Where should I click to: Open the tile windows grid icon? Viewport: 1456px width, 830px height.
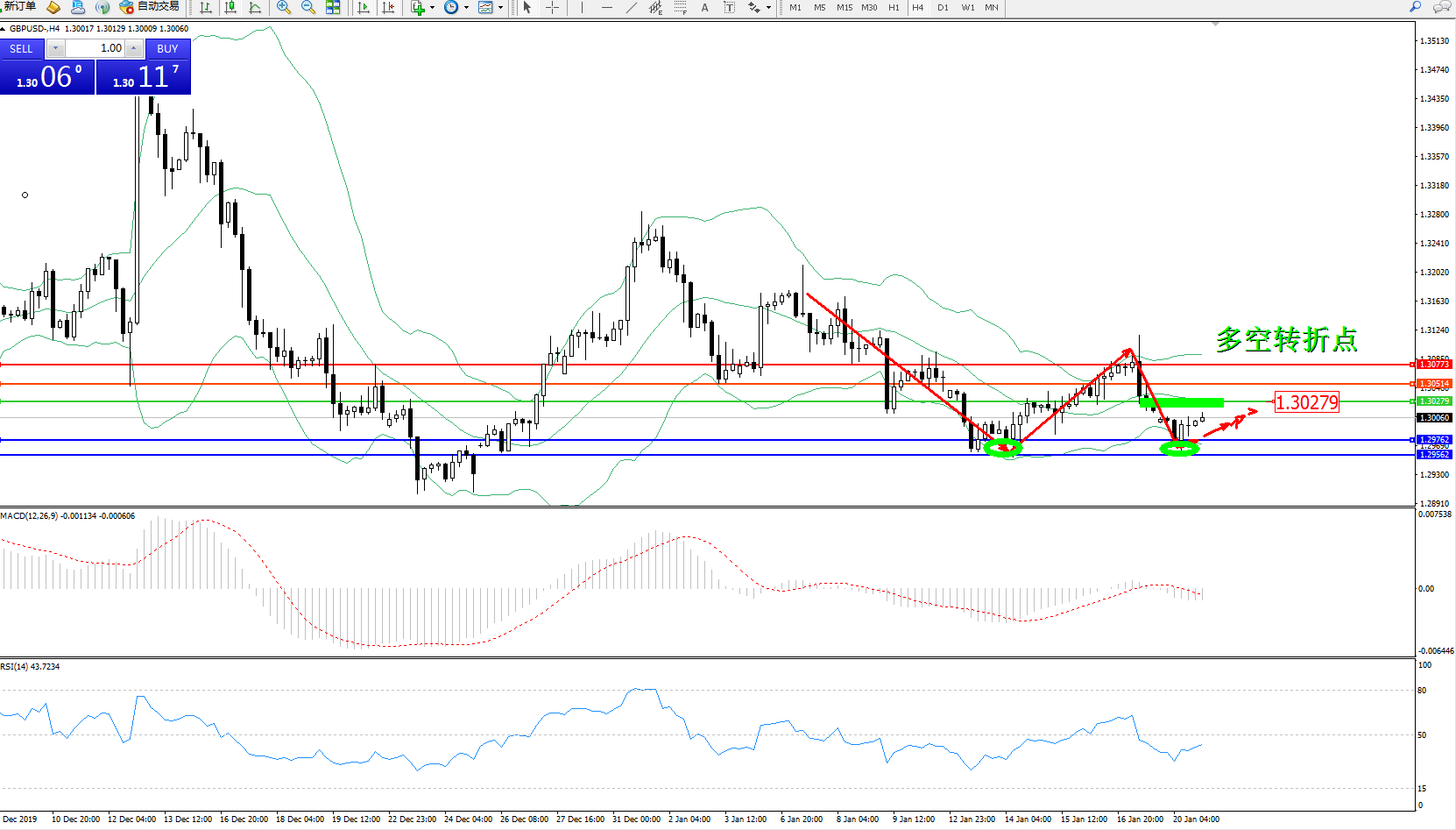pyautogui.click(x=333, y=7)
